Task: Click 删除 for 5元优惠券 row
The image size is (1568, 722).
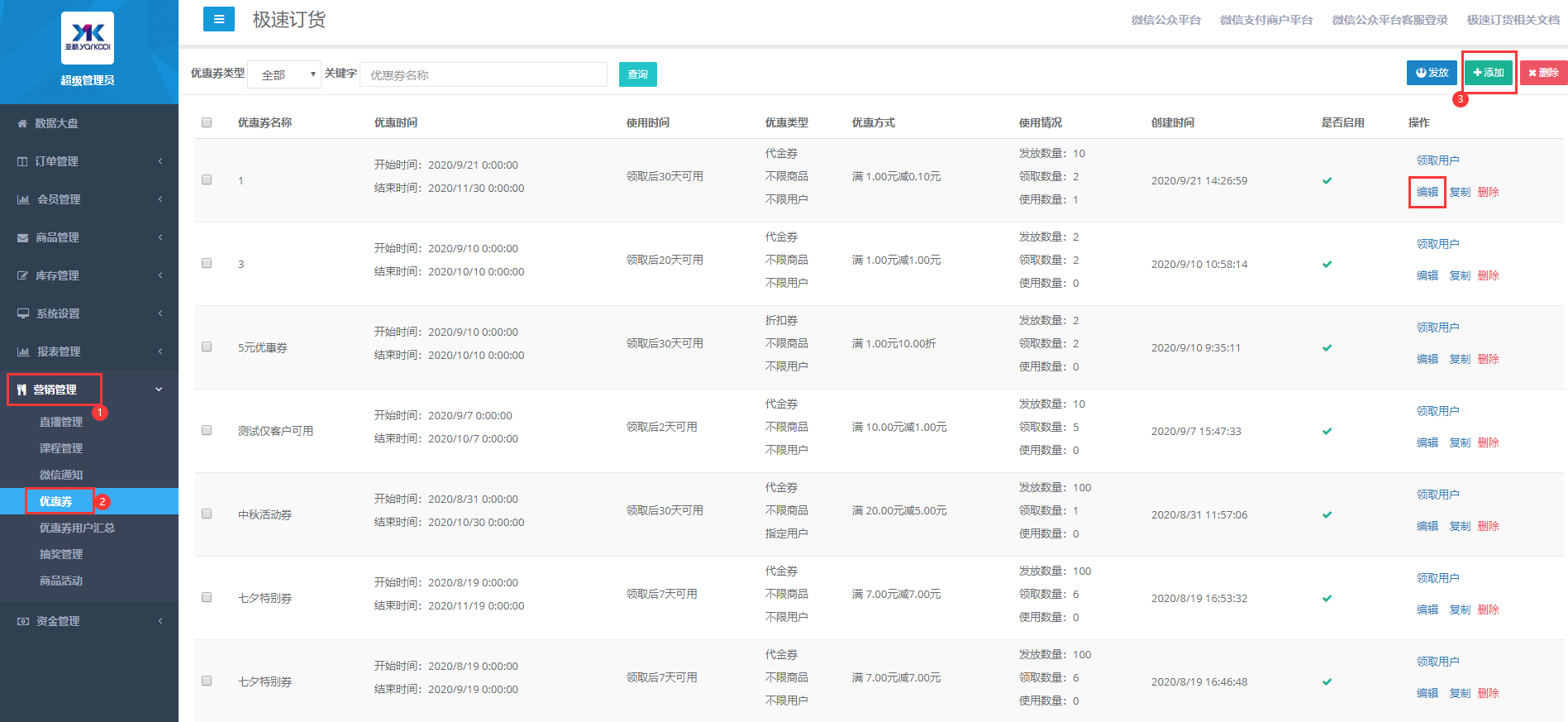Action: [x=1488, y=359]
